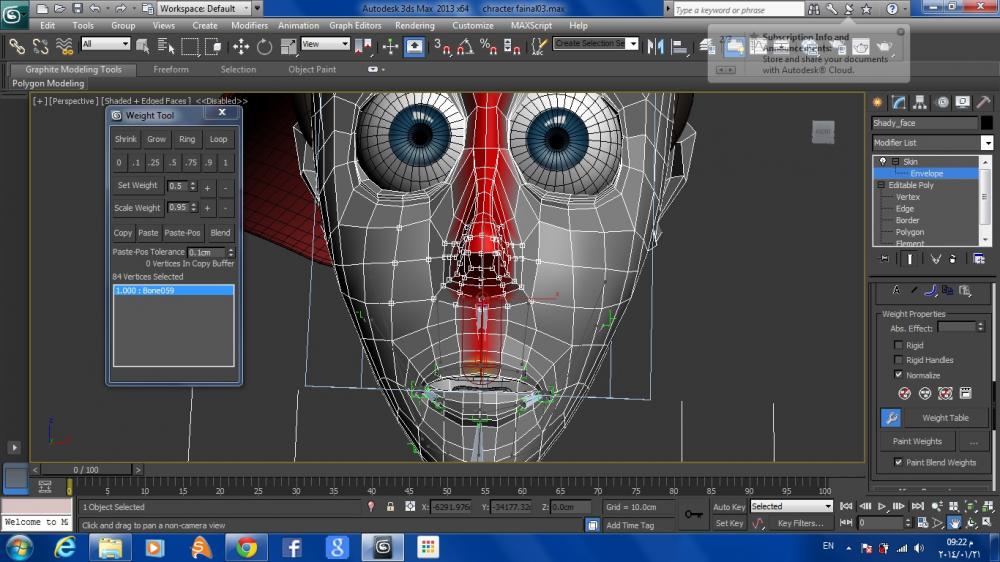This screenshot has width=1000, height=562.
Task: Toggle the Paint Blend Weights checkbox
Action: pos(898,463)
